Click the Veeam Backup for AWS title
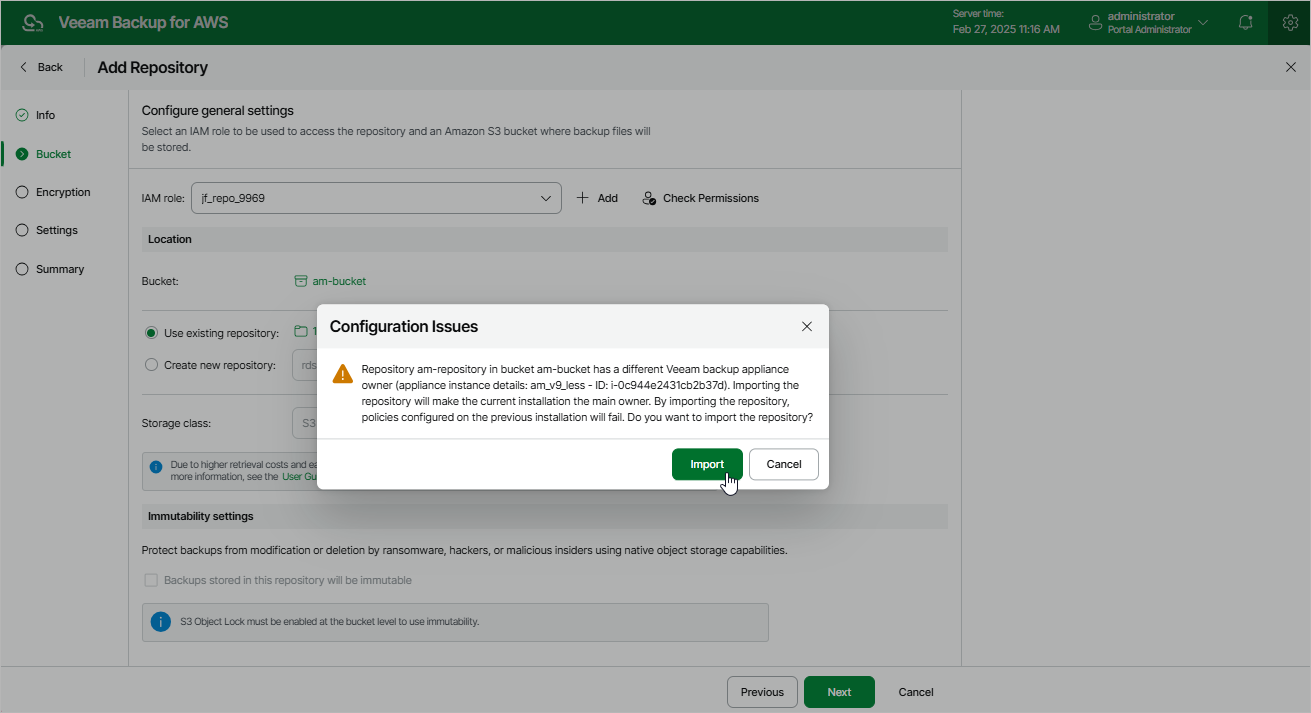Viewport: 1311px width, 713px height. click(143, 22)
